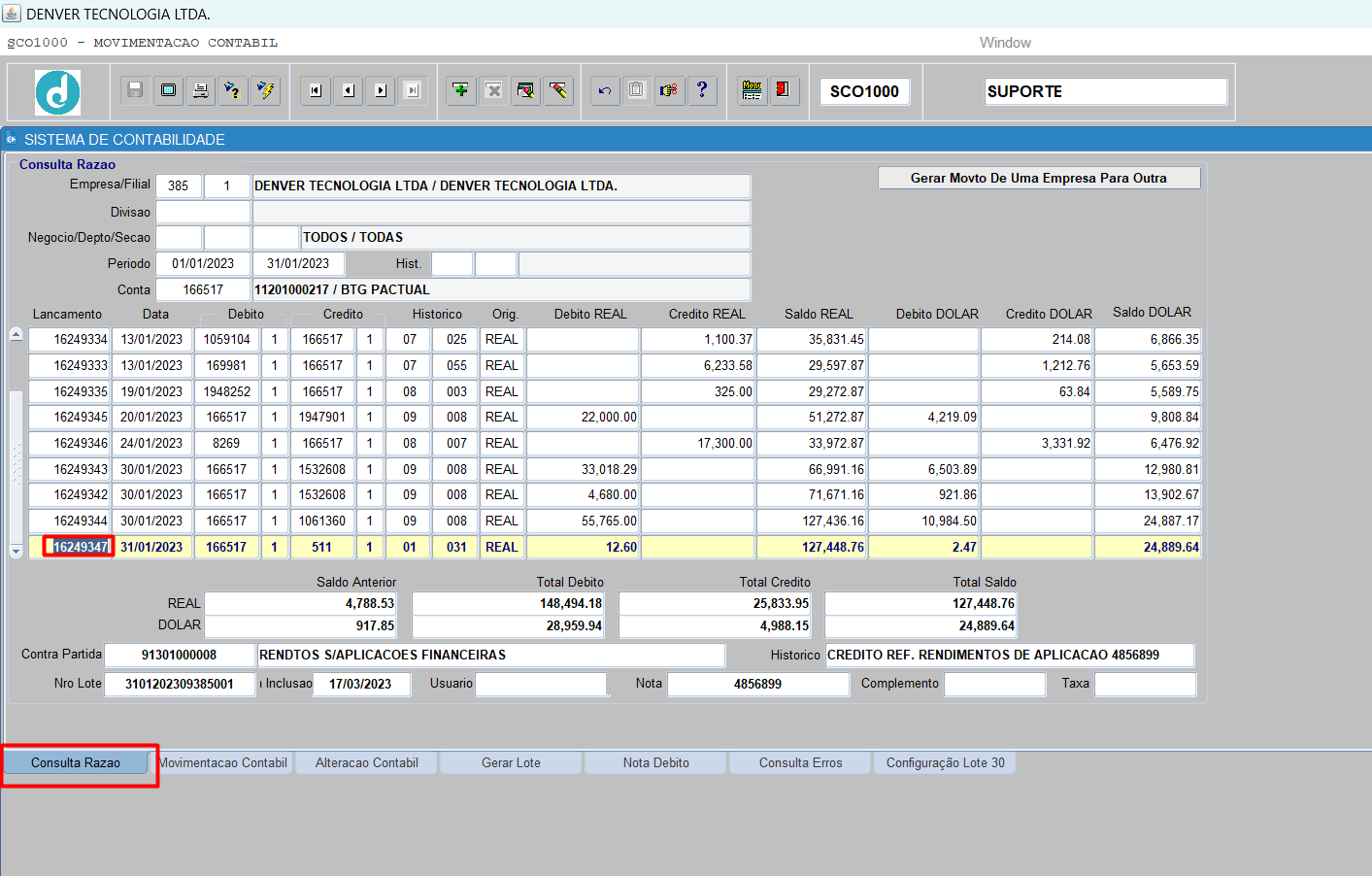Click the Periodo end date 31/01/2023
Viewport: 1372px width, 876px height.
[298, 263]
